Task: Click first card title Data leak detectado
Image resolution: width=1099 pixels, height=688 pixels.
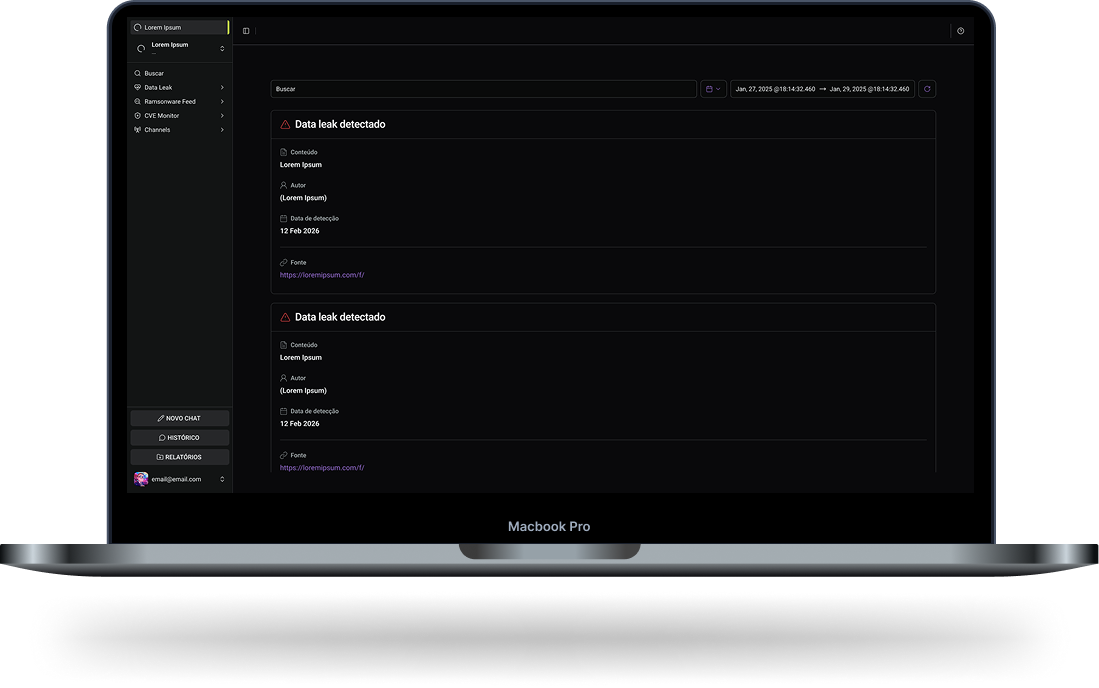Action: (x=340, y=124)
